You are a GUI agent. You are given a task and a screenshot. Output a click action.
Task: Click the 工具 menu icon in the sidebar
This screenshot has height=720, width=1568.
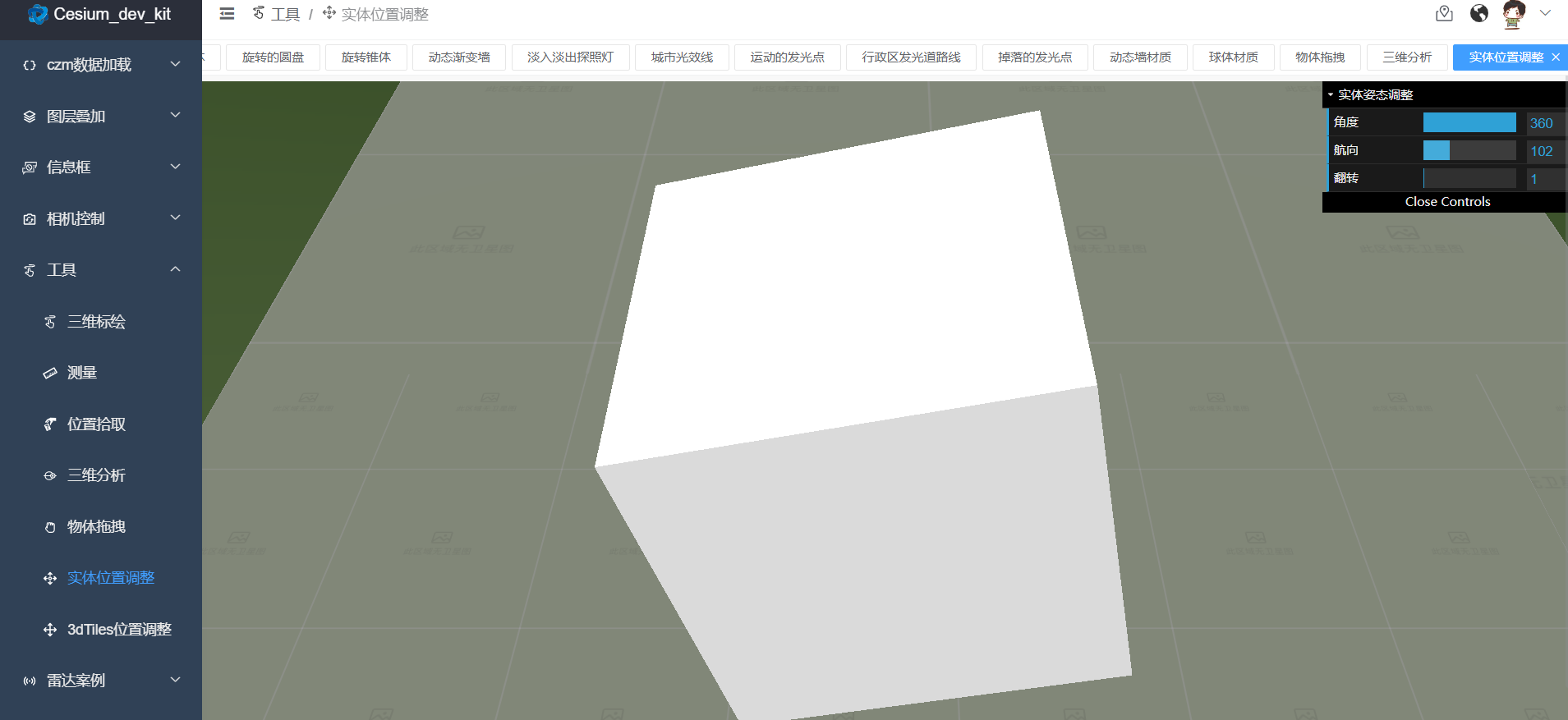coord(30,270)
